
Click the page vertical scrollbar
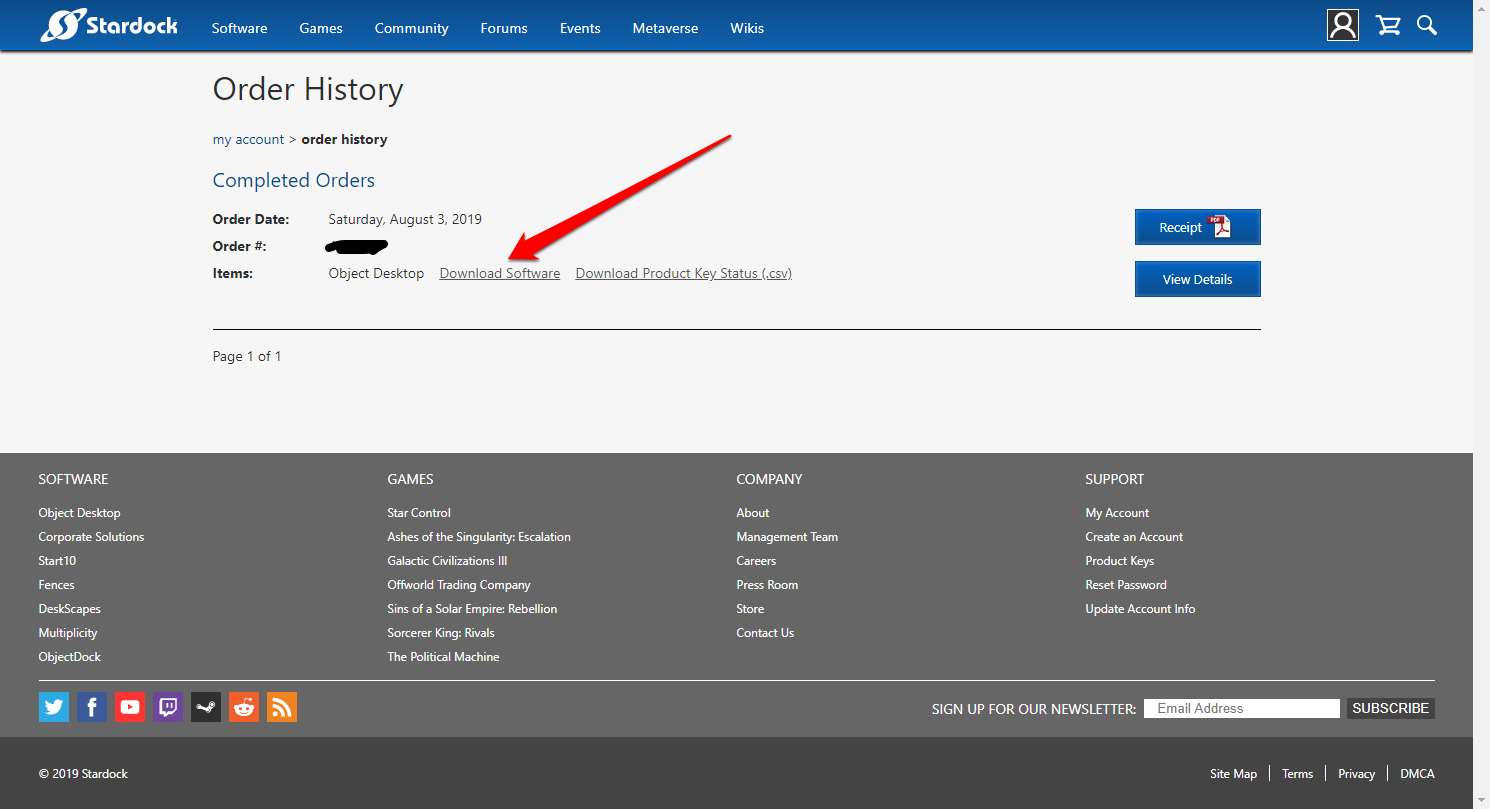tap(1481, 404)
